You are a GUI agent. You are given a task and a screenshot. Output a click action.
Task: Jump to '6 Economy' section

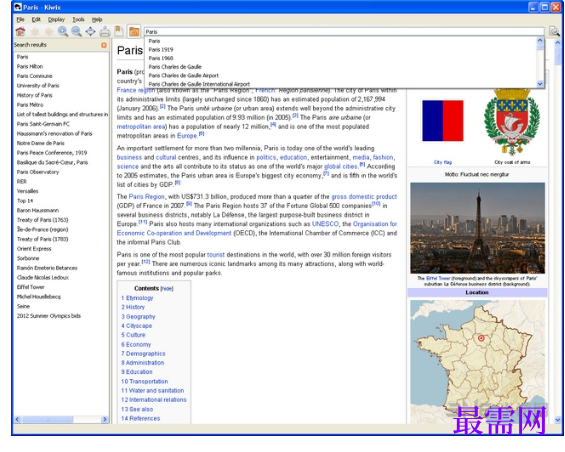[x=136, y=345]
